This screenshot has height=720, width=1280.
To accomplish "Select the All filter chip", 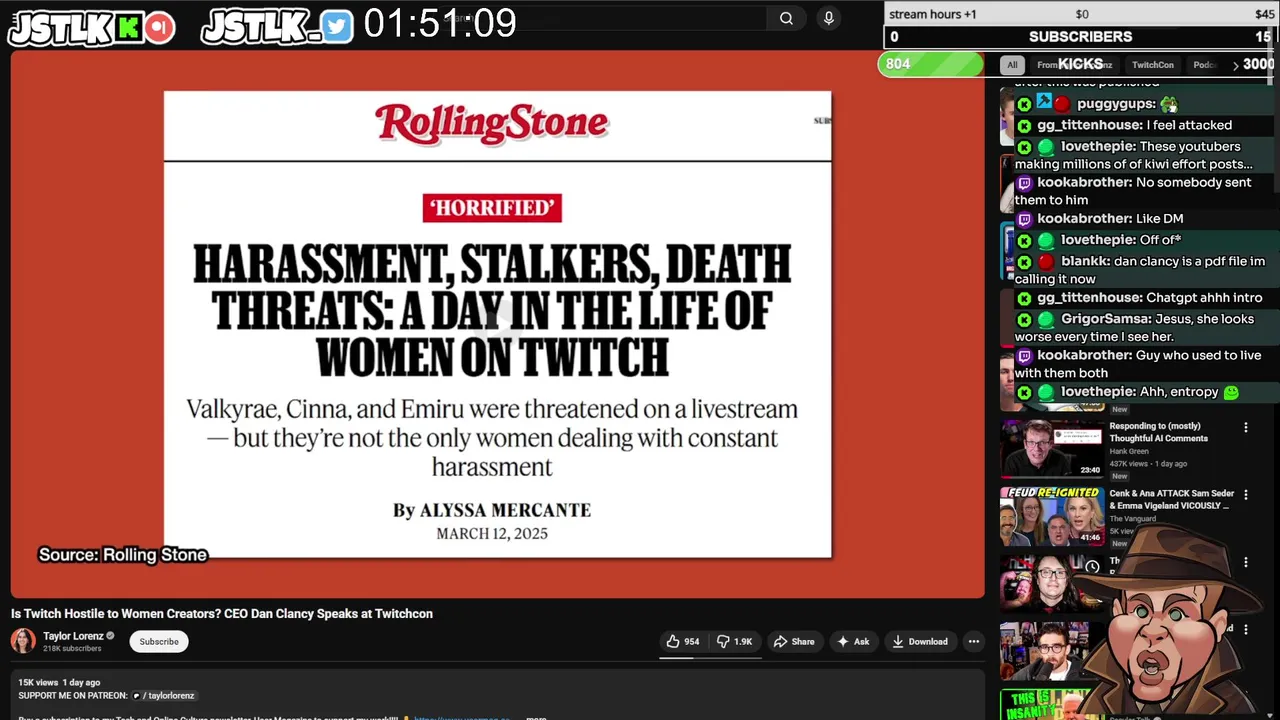I will [1012, 65].
